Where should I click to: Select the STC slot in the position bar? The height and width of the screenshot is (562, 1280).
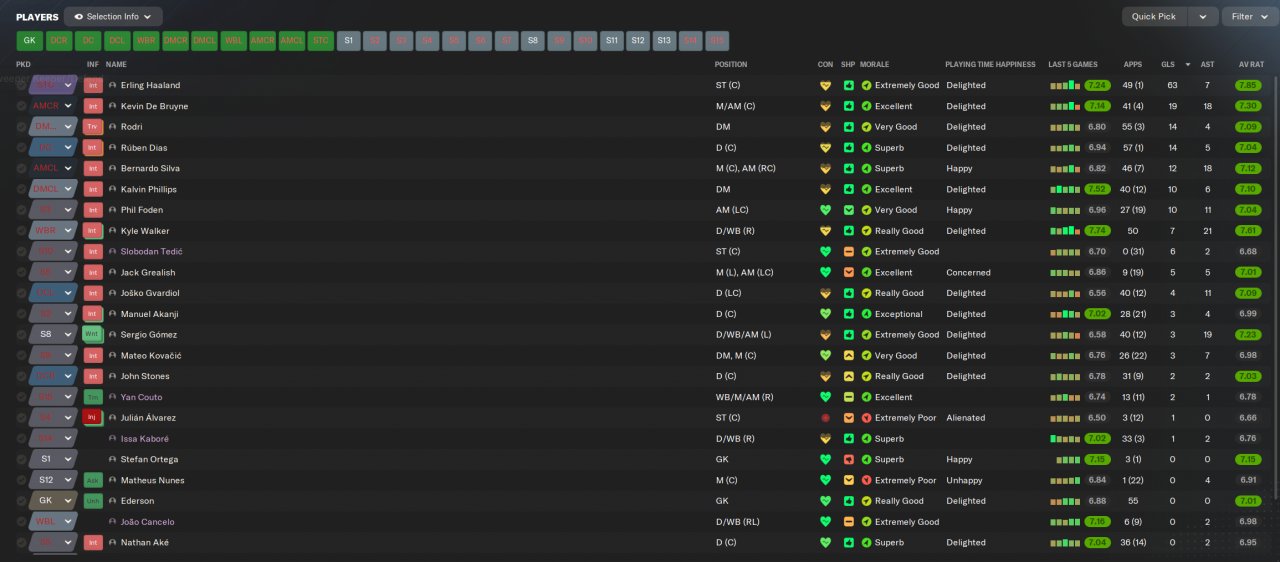pyautogui.click(x=320, y=41)
